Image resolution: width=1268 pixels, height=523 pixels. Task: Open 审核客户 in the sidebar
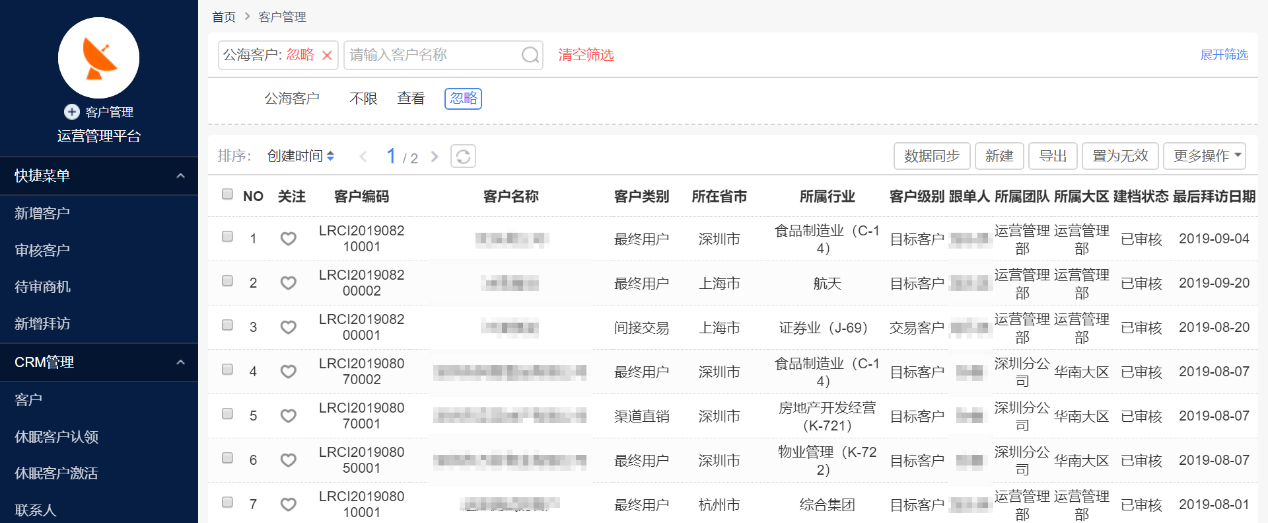(42, 250)
